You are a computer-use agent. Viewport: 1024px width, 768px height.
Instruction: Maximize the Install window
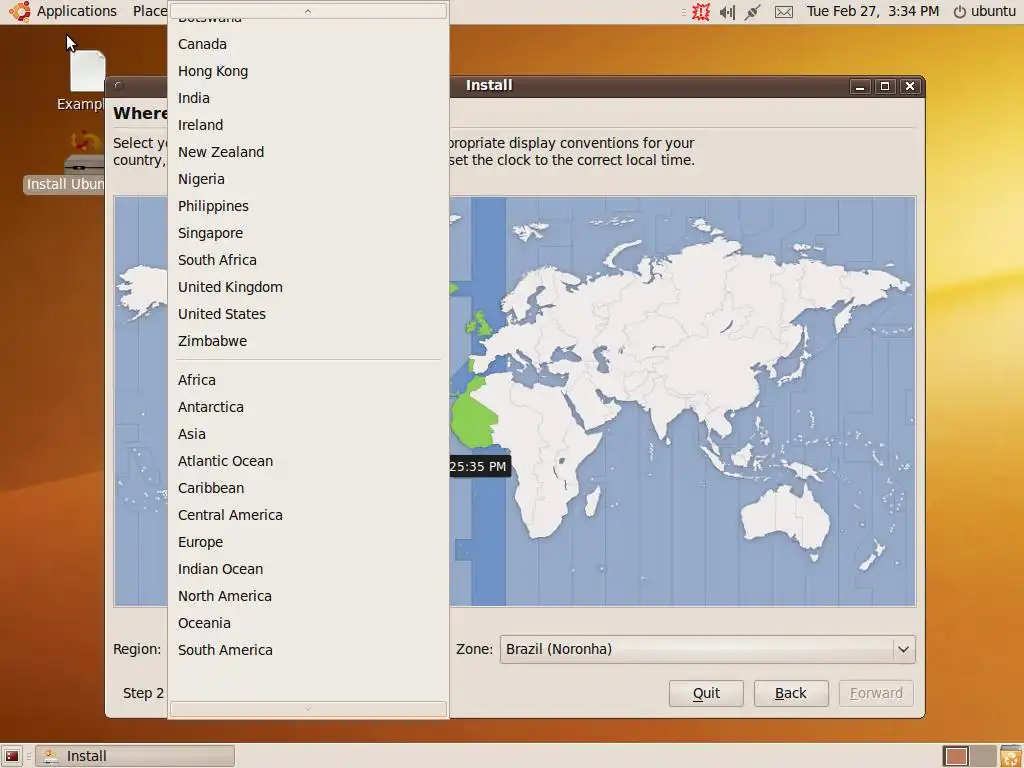885,86
